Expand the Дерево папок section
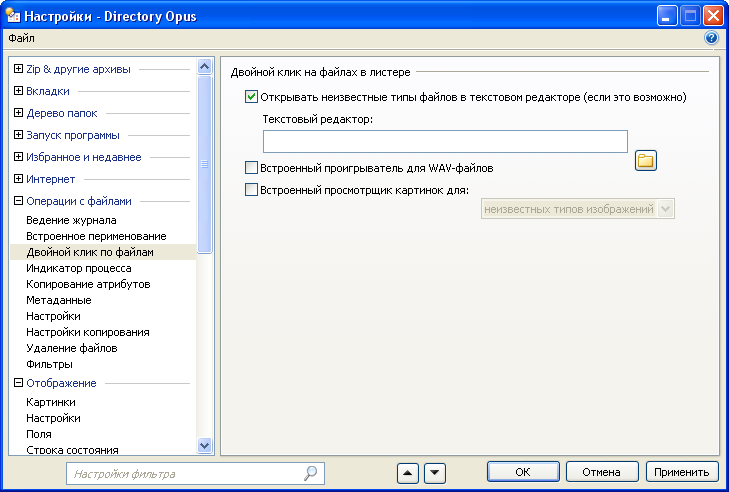 pyautogui.click(x=18, y=113)
